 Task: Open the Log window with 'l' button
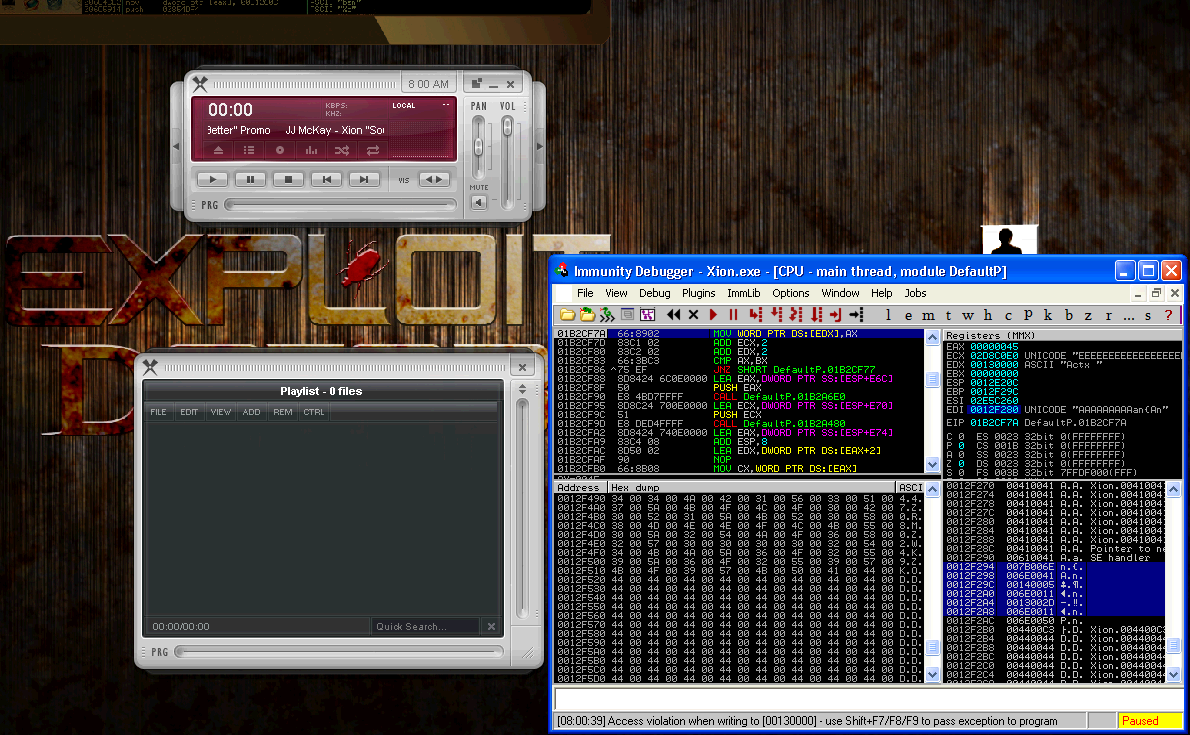point(888,315)
